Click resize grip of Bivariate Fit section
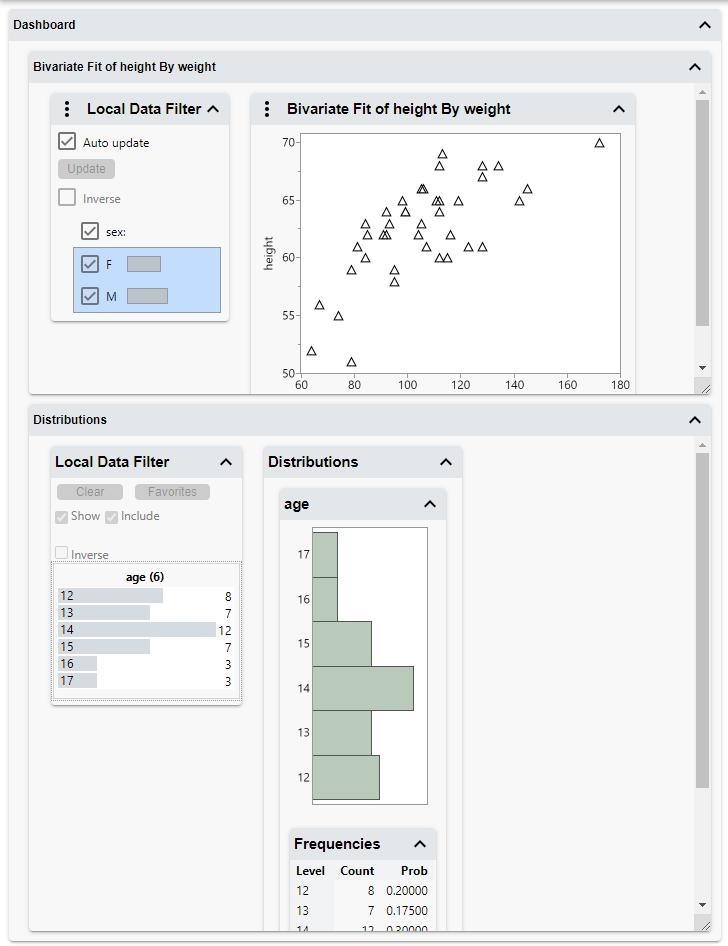 tap(703, 387)
